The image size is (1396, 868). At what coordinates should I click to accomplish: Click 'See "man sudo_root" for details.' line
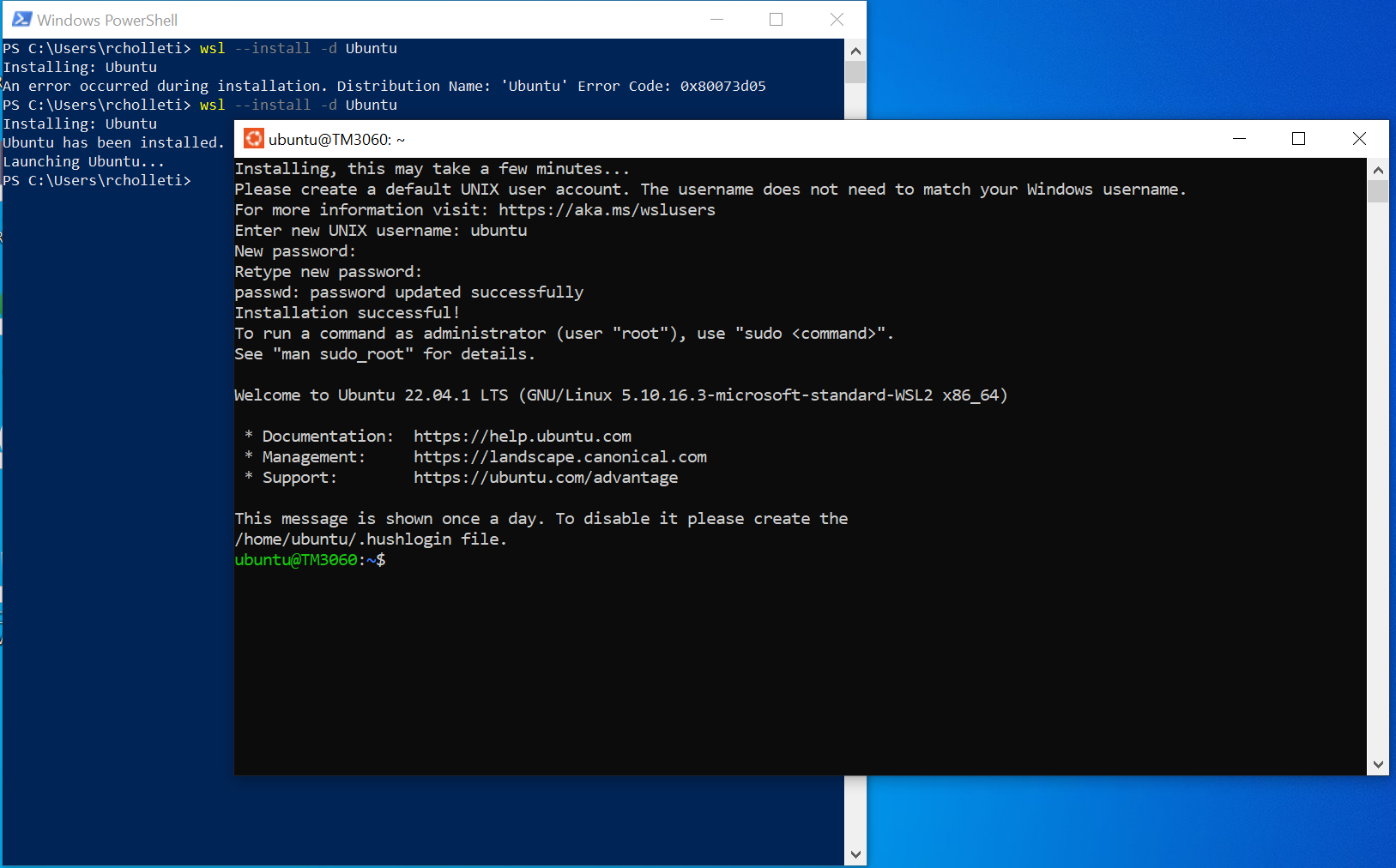click(x=385, y=354)
